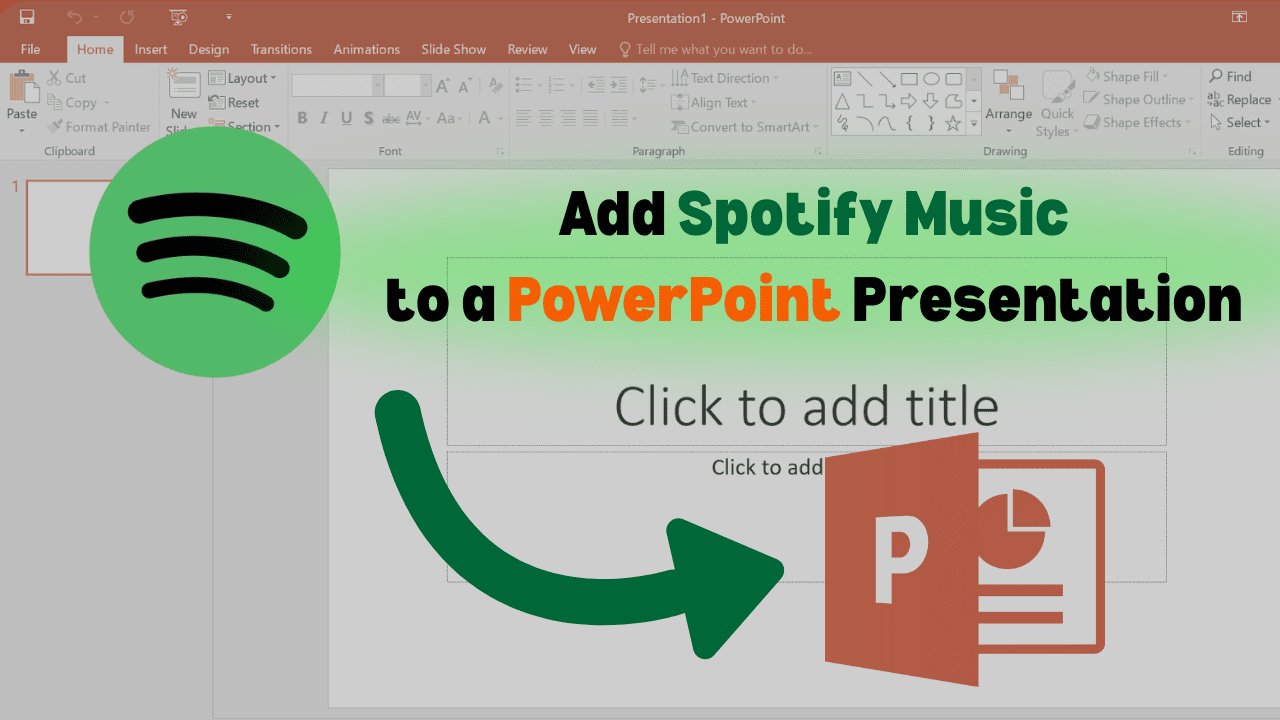Pick the oval shape from the shapes gallery
This screenshot has width=1280, height=720.
tap(931, 79)
